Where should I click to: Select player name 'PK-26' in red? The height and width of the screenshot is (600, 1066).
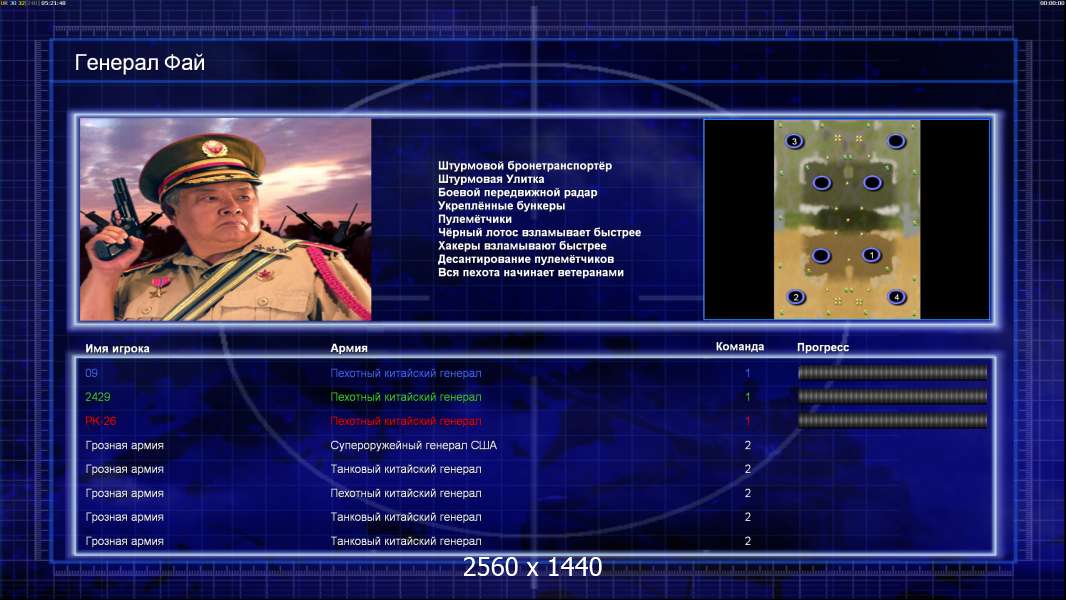pyautogui.click(x=101, y=421)
